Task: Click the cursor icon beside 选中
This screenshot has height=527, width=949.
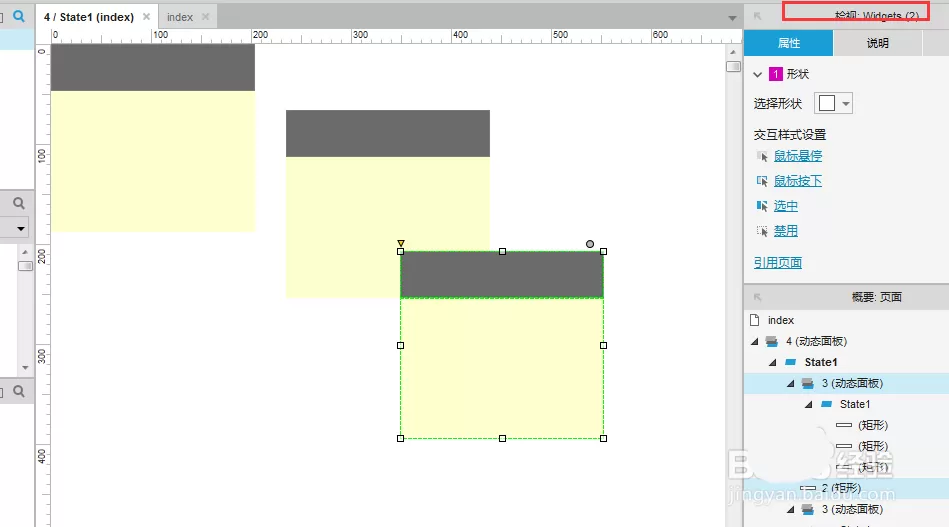Action: 762,206
